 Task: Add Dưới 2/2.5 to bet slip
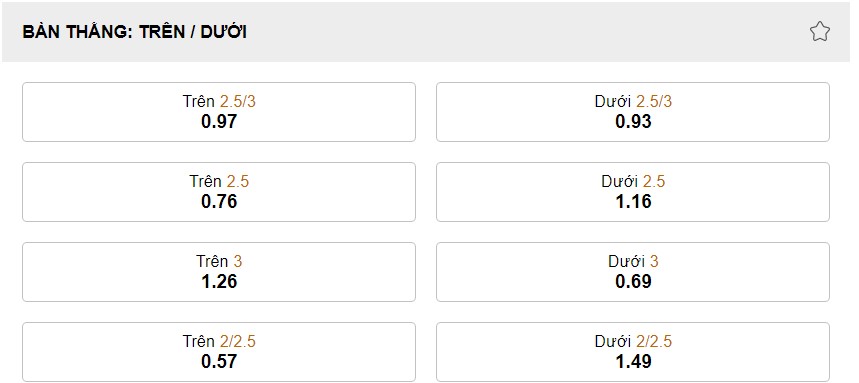tap(633, 352)
